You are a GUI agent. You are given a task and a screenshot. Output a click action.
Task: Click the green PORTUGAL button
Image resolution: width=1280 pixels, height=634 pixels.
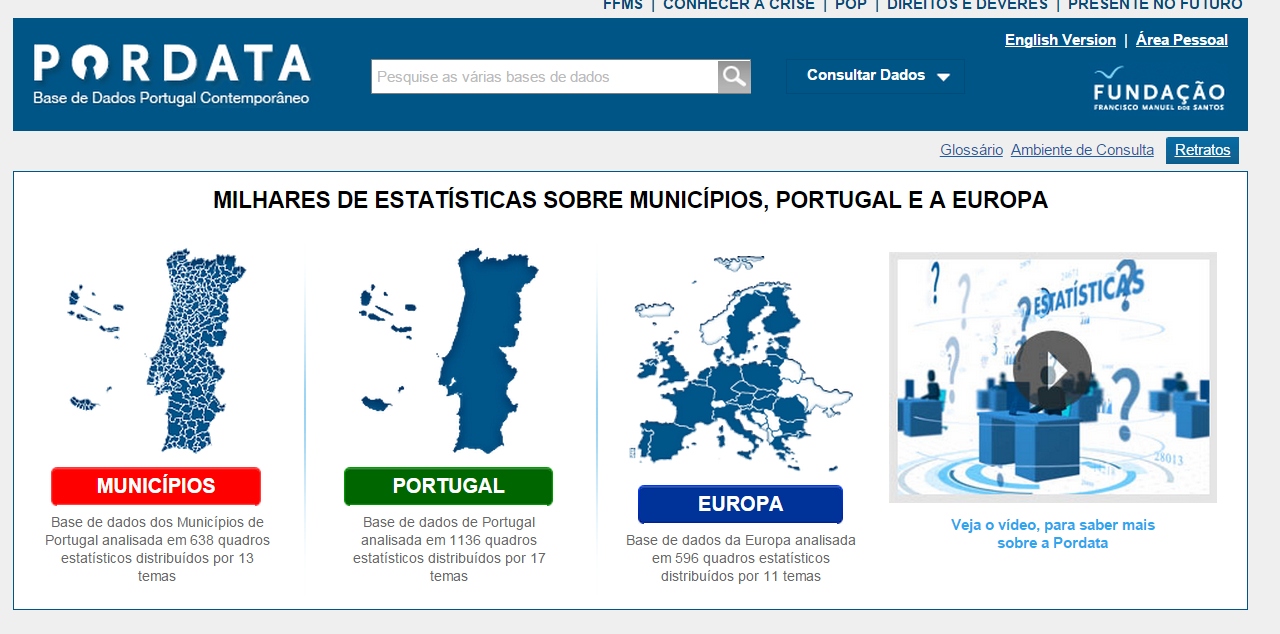click(448, 486)
